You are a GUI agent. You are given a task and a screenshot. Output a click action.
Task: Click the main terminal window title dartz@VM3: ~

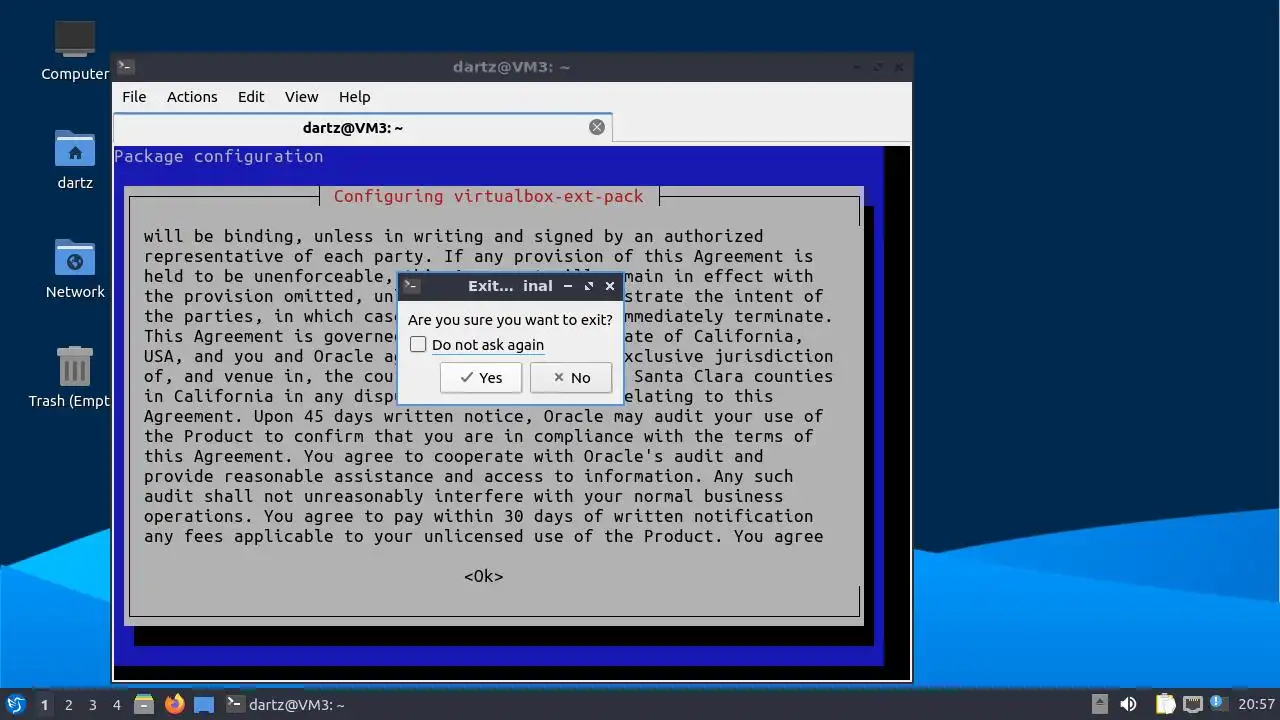coord(511,67)
